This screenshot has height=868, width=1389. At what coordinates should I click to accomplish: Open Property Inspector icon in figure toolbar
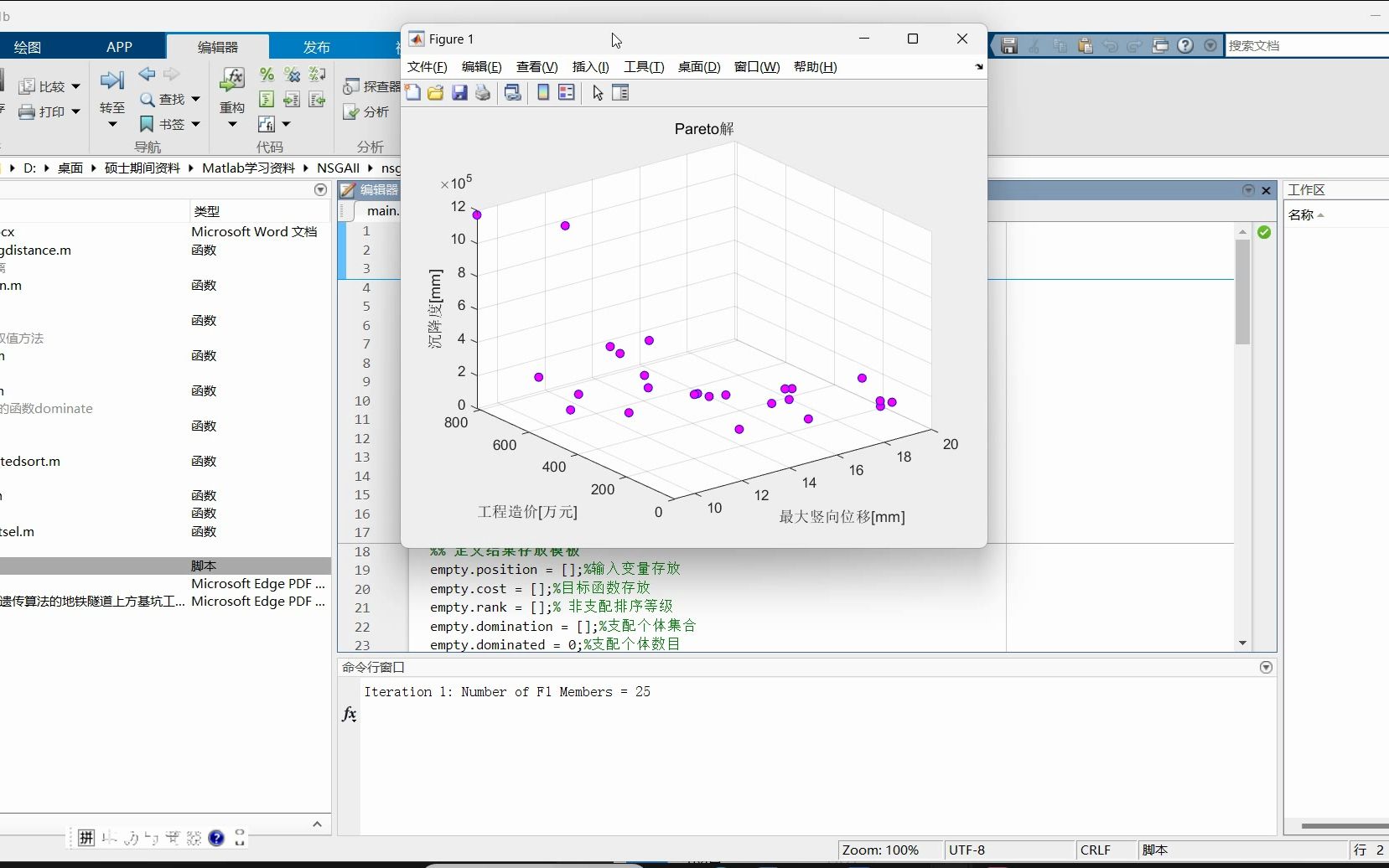pyautogui.click(x=620, y=93)
